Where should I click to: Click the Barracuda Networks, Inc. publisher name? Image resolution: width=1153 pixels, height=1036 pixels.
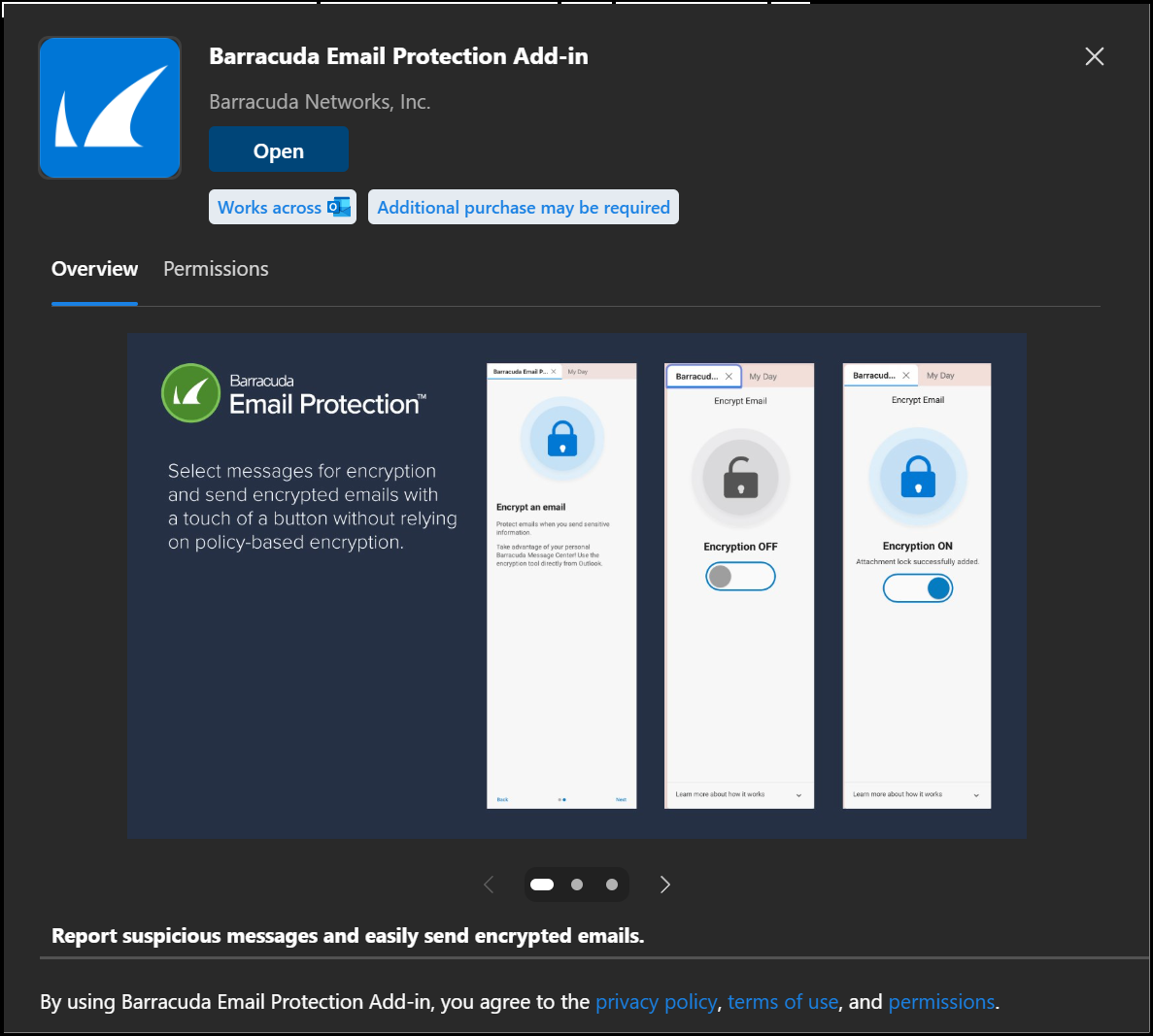tap(320, 102)
